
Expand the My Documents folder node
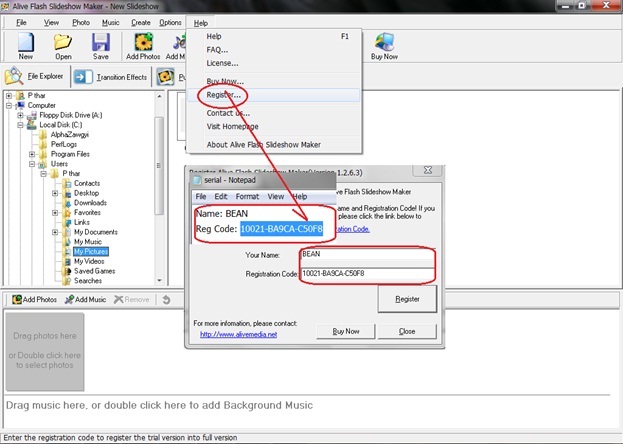(x=55, y=232)
